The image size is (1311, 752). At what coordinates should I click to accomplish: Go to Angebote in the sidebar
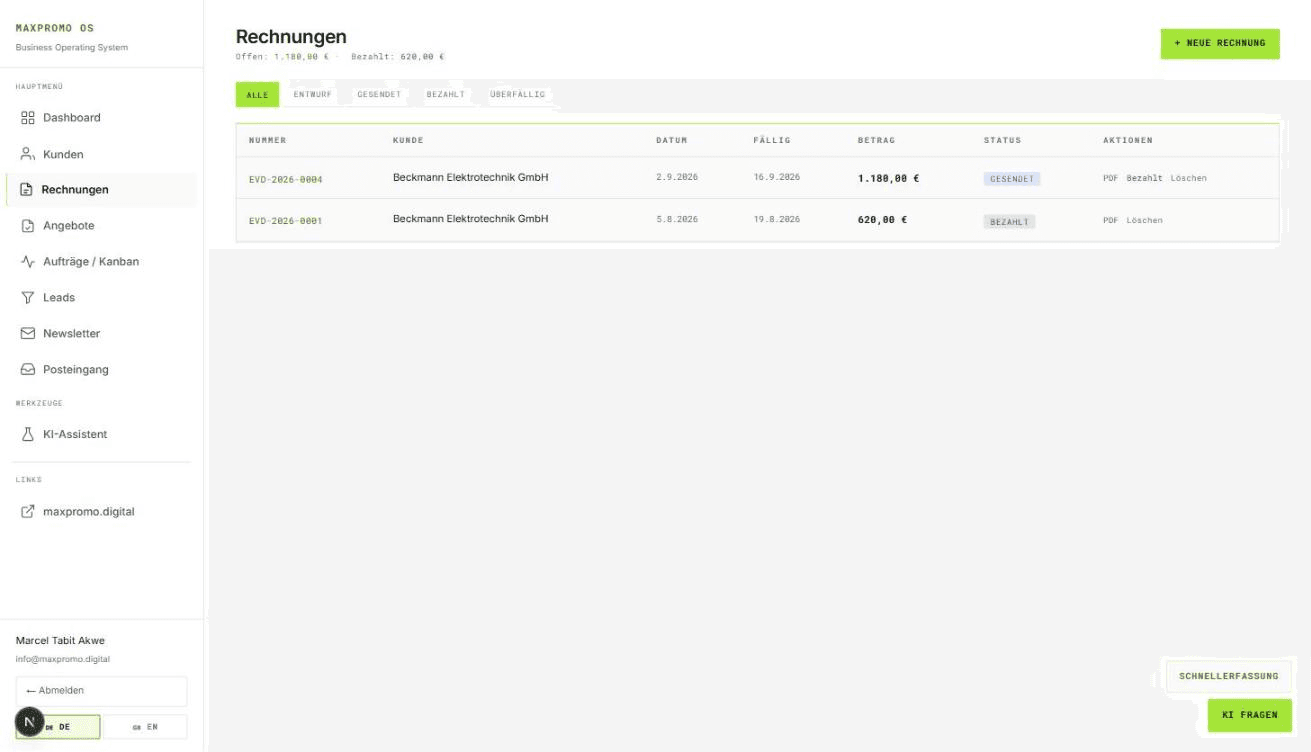[x=101, y=226]
